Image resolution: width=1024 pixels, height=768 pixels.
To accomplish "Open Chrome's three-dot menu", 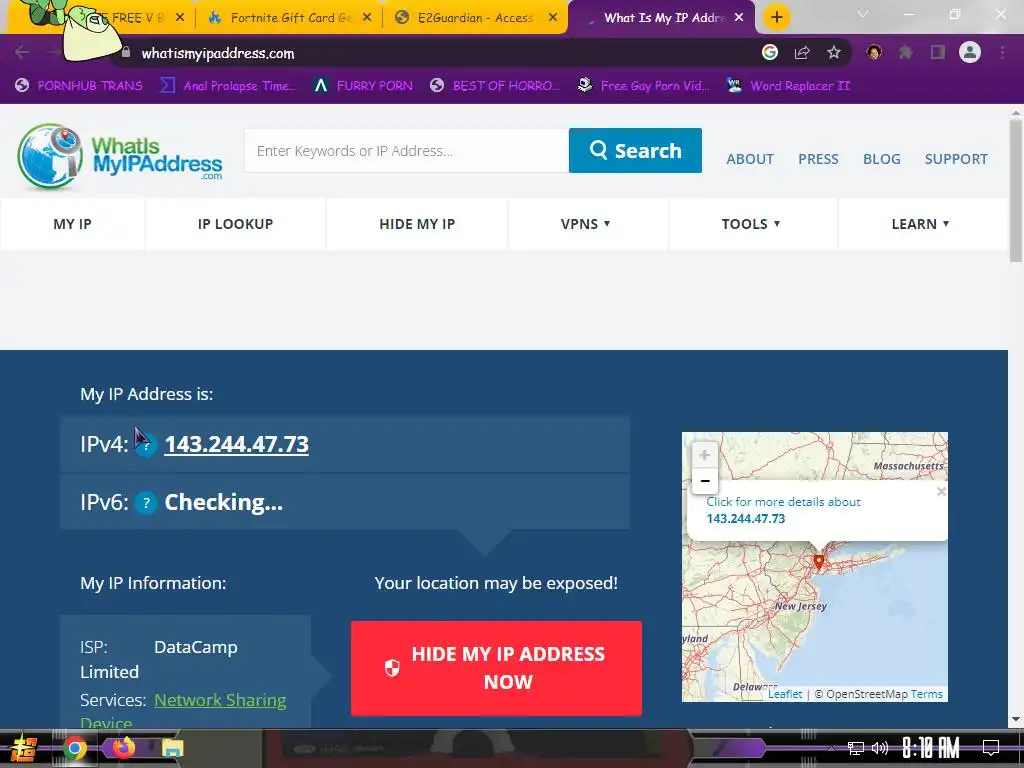I will [x=1002, y=52].
